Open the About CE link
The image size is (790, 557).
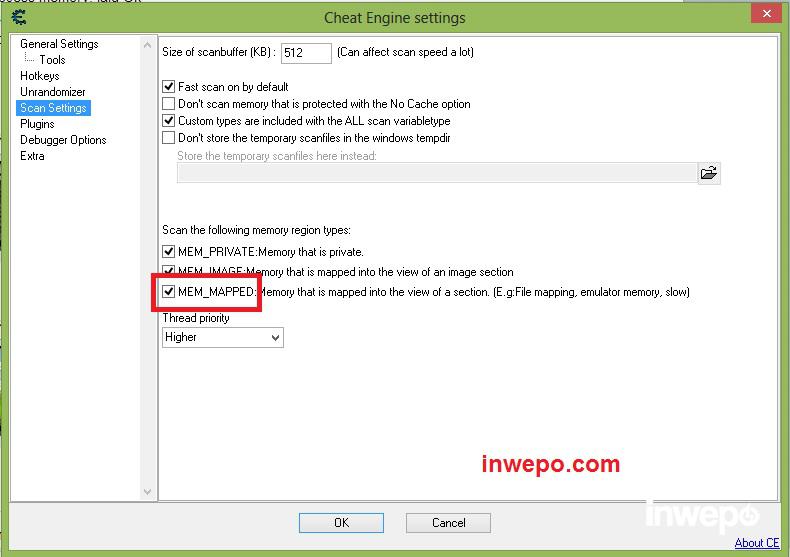pyautogui.click(x=757, y=543)
